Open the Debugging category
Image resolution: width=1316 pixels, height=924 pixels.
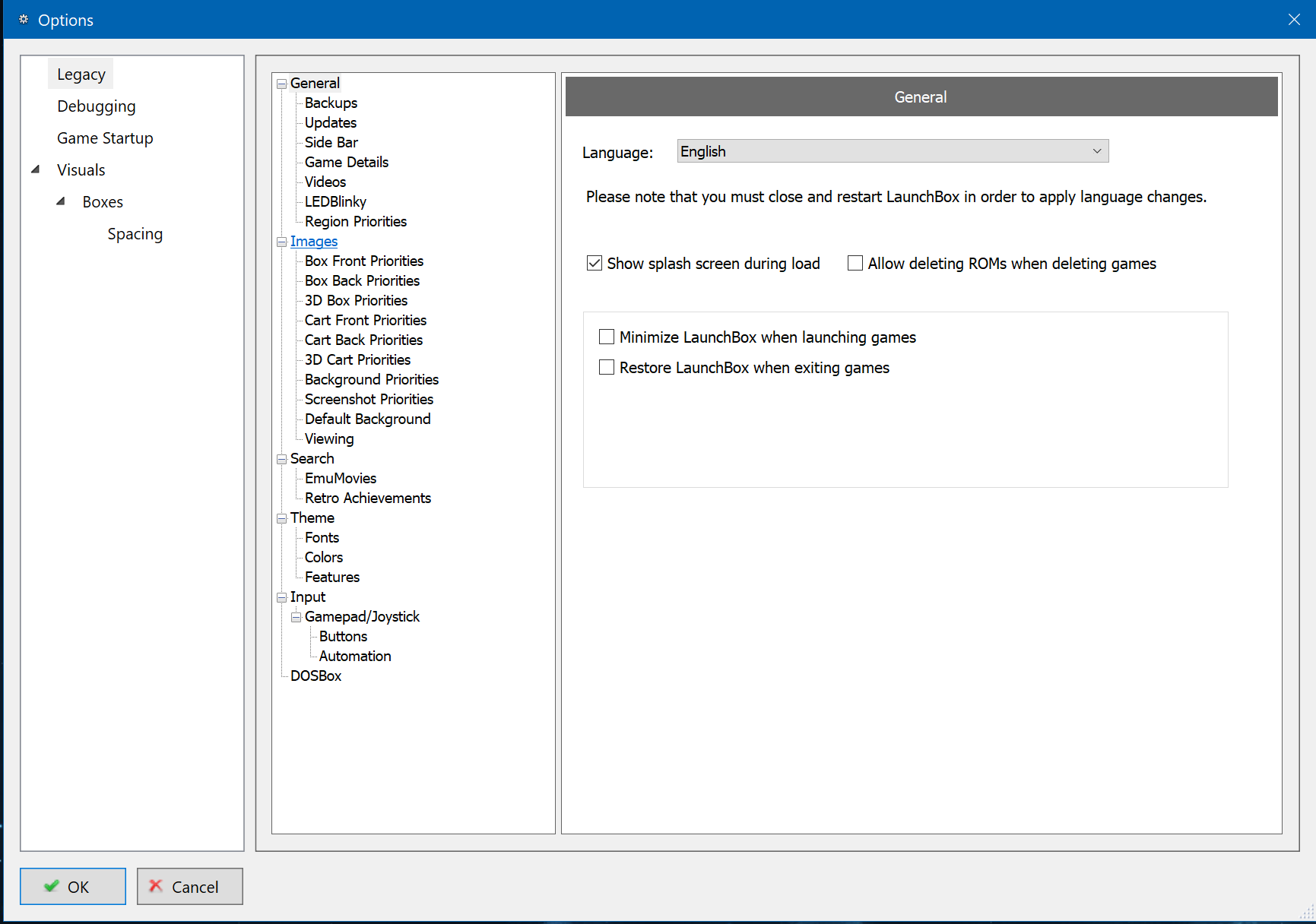97,106
